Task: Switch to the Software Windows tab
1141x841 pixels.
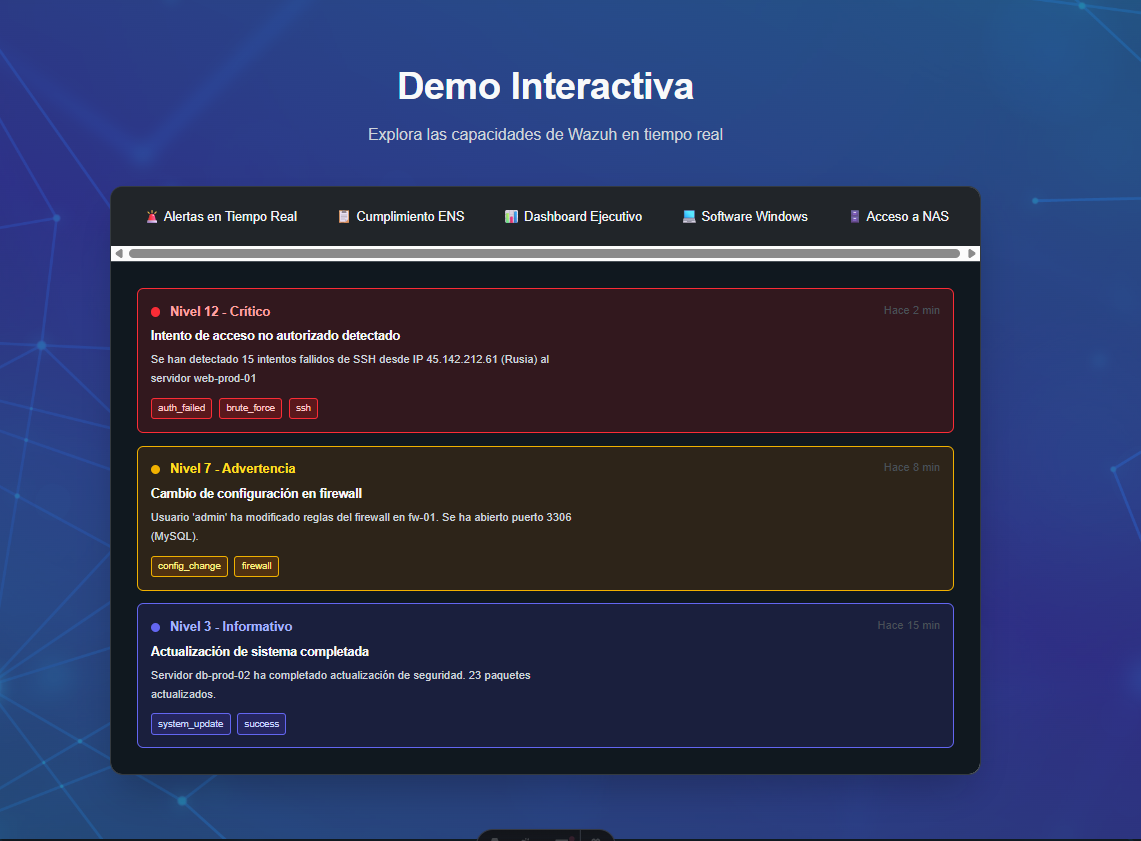Action: pyautogui.click(x=745, y=216)
